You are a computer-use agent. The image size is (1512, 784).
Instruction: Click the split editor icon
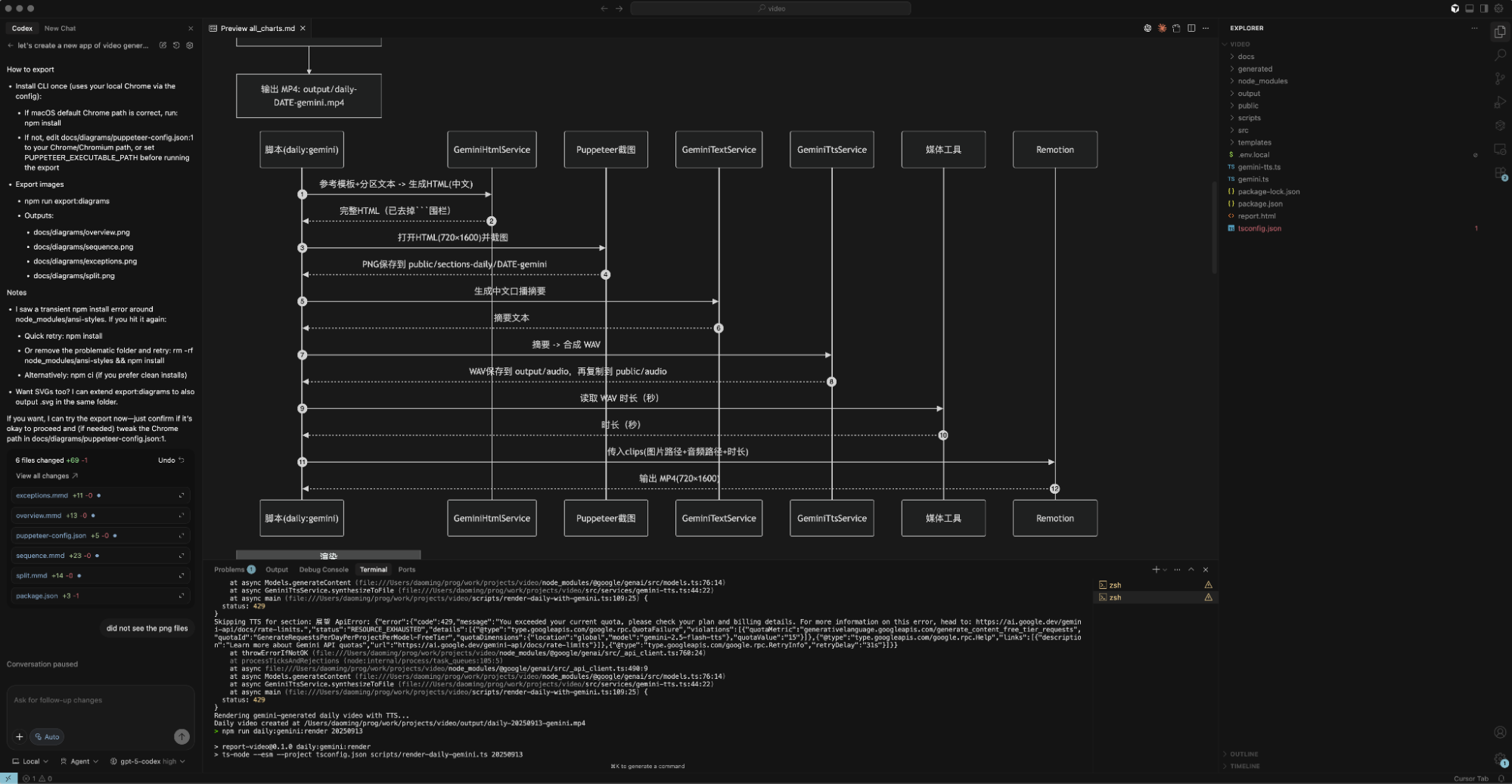(1191, 28)
